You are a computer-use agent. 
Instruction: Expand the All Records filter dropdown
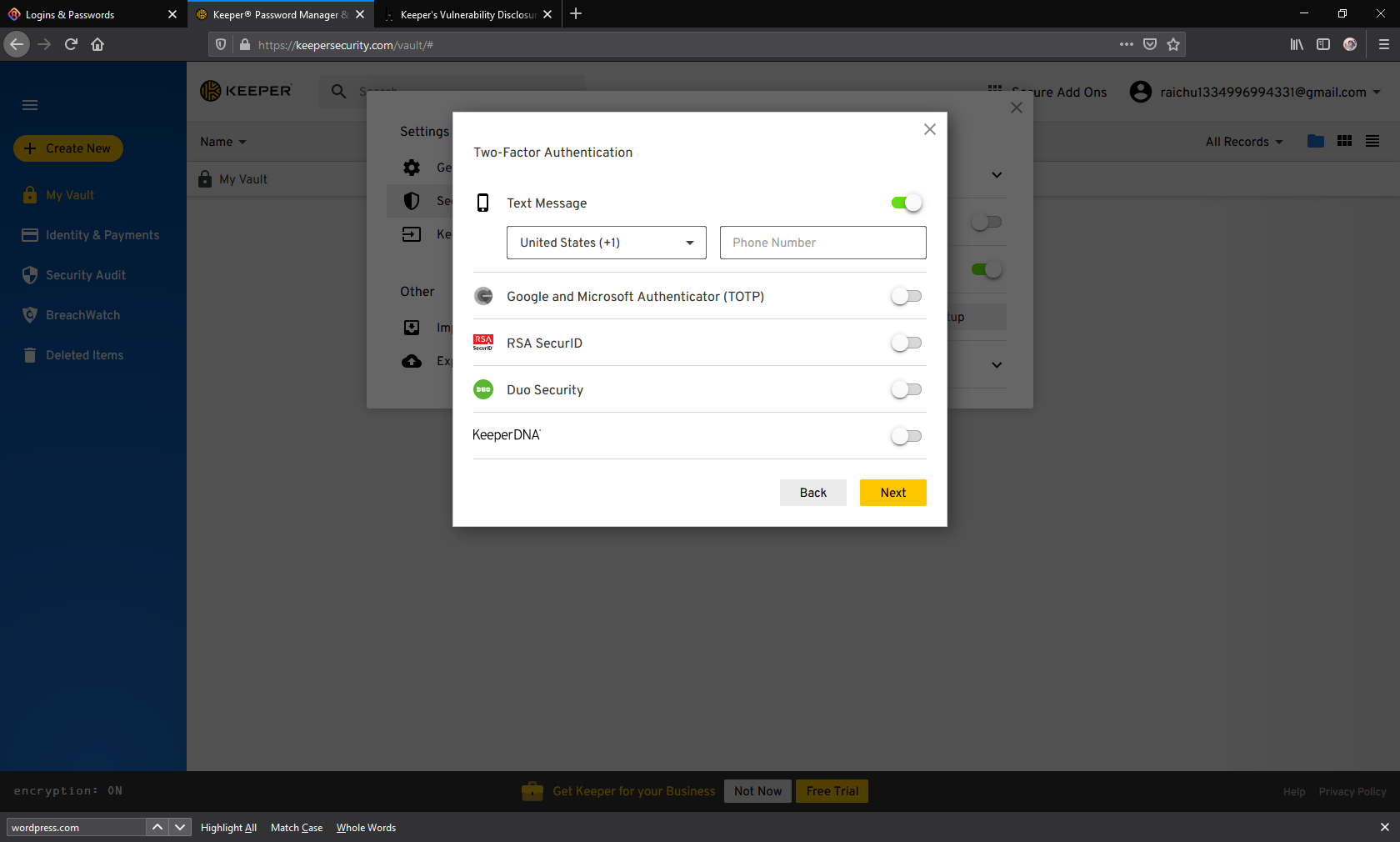pos(1243,142)
